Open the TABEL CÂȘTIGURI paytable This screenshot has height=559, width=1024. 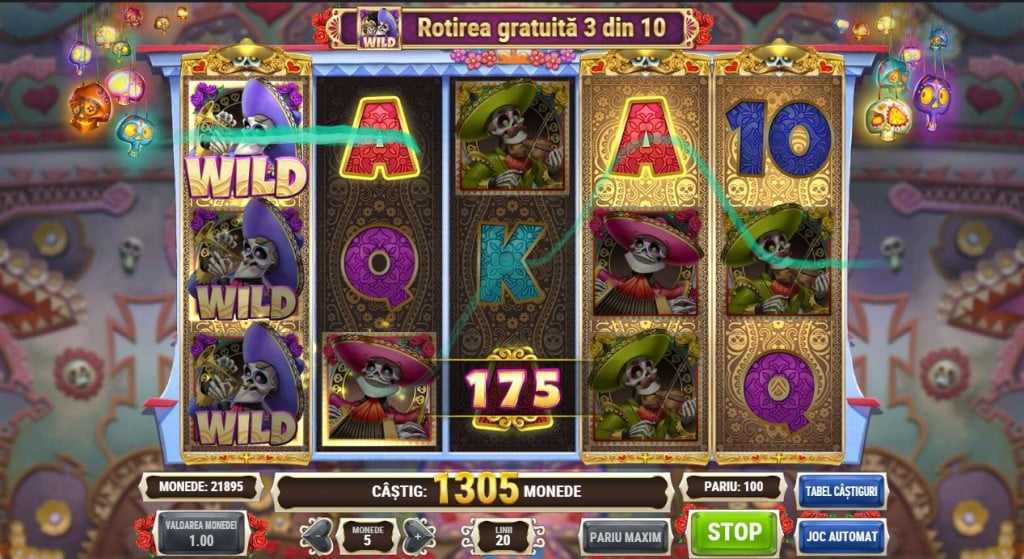click(841, 492)
